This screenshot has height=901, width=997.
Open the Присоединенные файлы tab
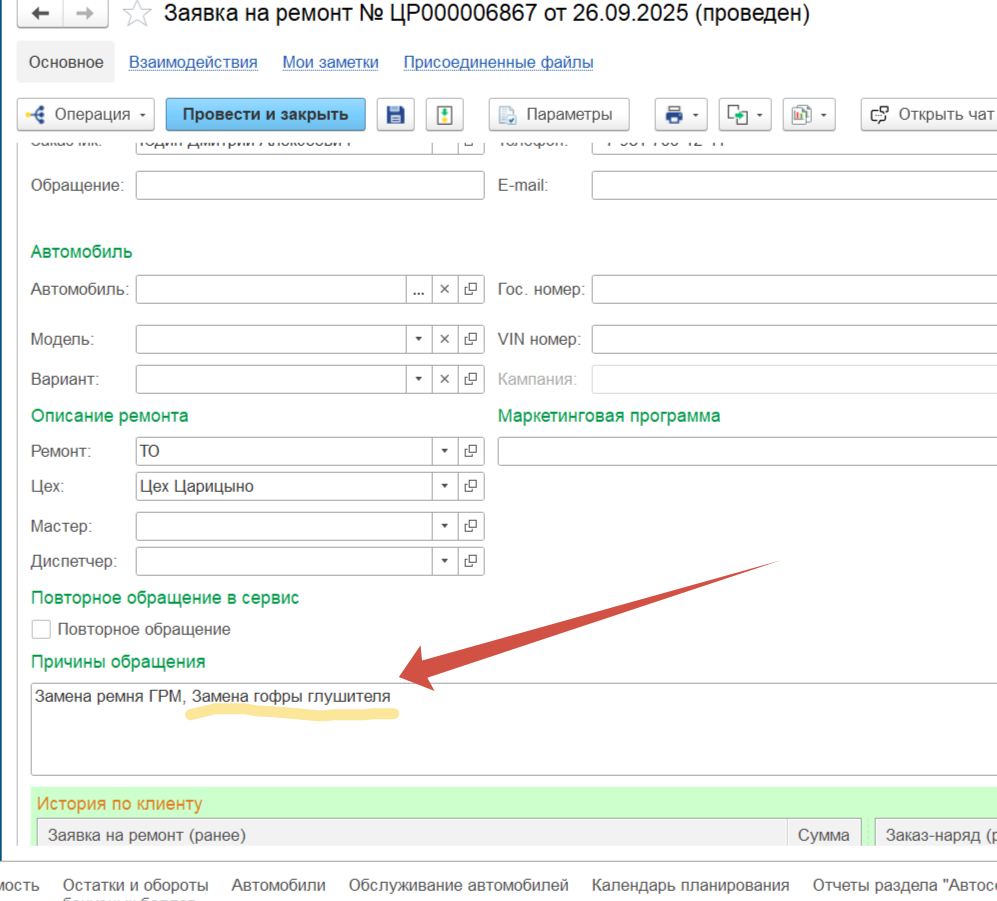coord(498,62)
